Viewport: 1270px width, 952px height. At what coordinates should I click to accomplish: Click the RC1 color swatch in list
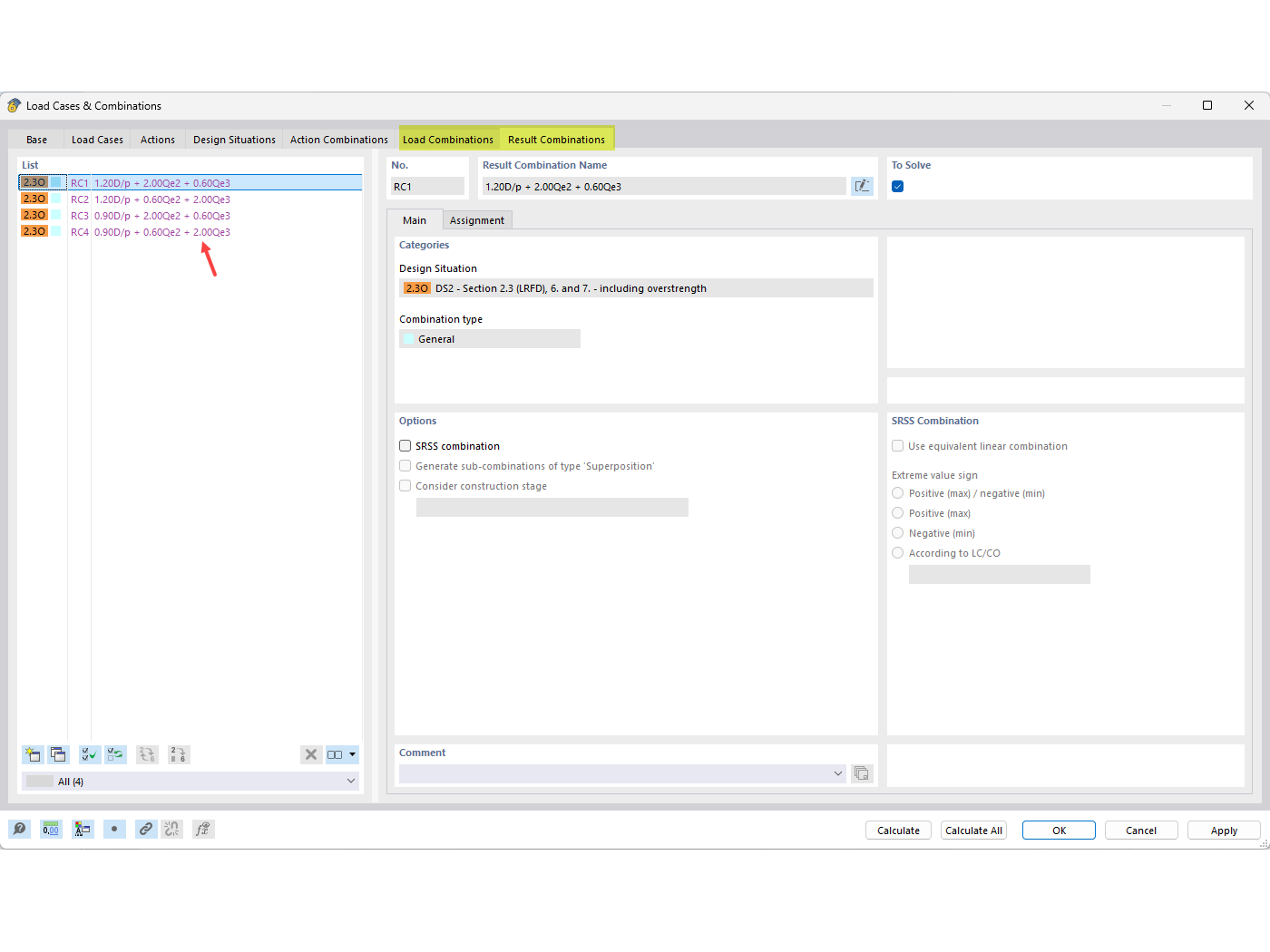56,182
